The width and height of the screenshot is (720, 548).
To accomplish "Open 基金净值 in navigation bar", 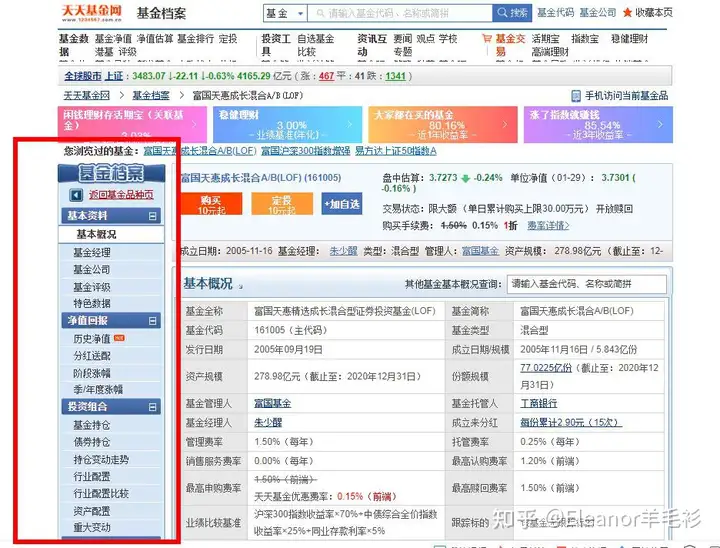I will [x=113, y=39].
